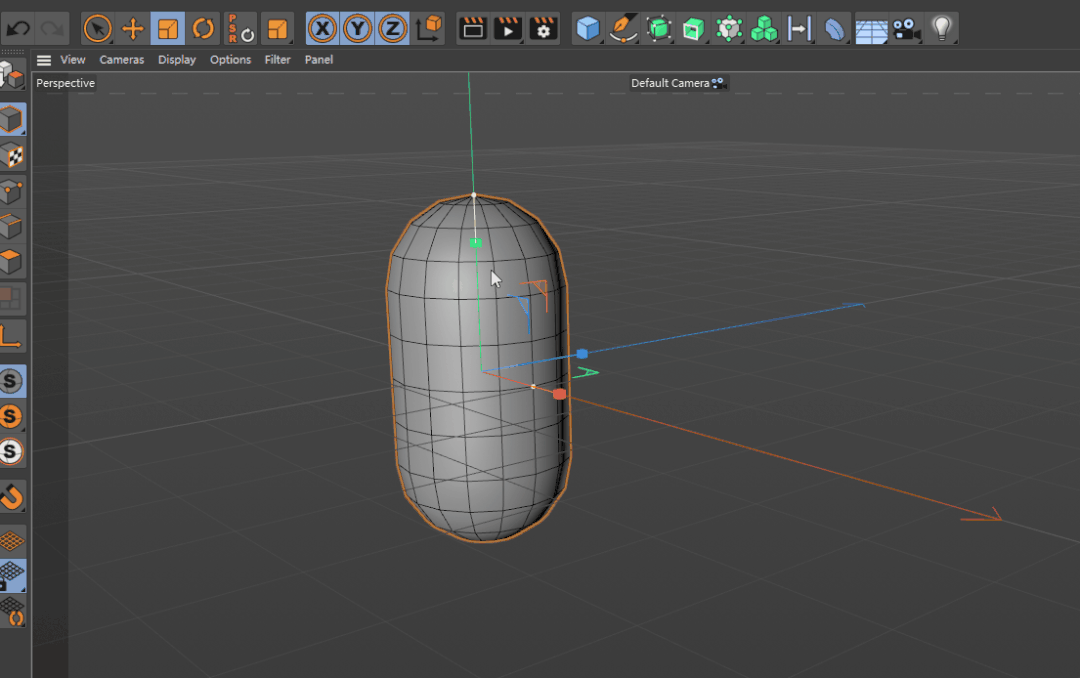Select the Live Selection tool

pos(97,29)
